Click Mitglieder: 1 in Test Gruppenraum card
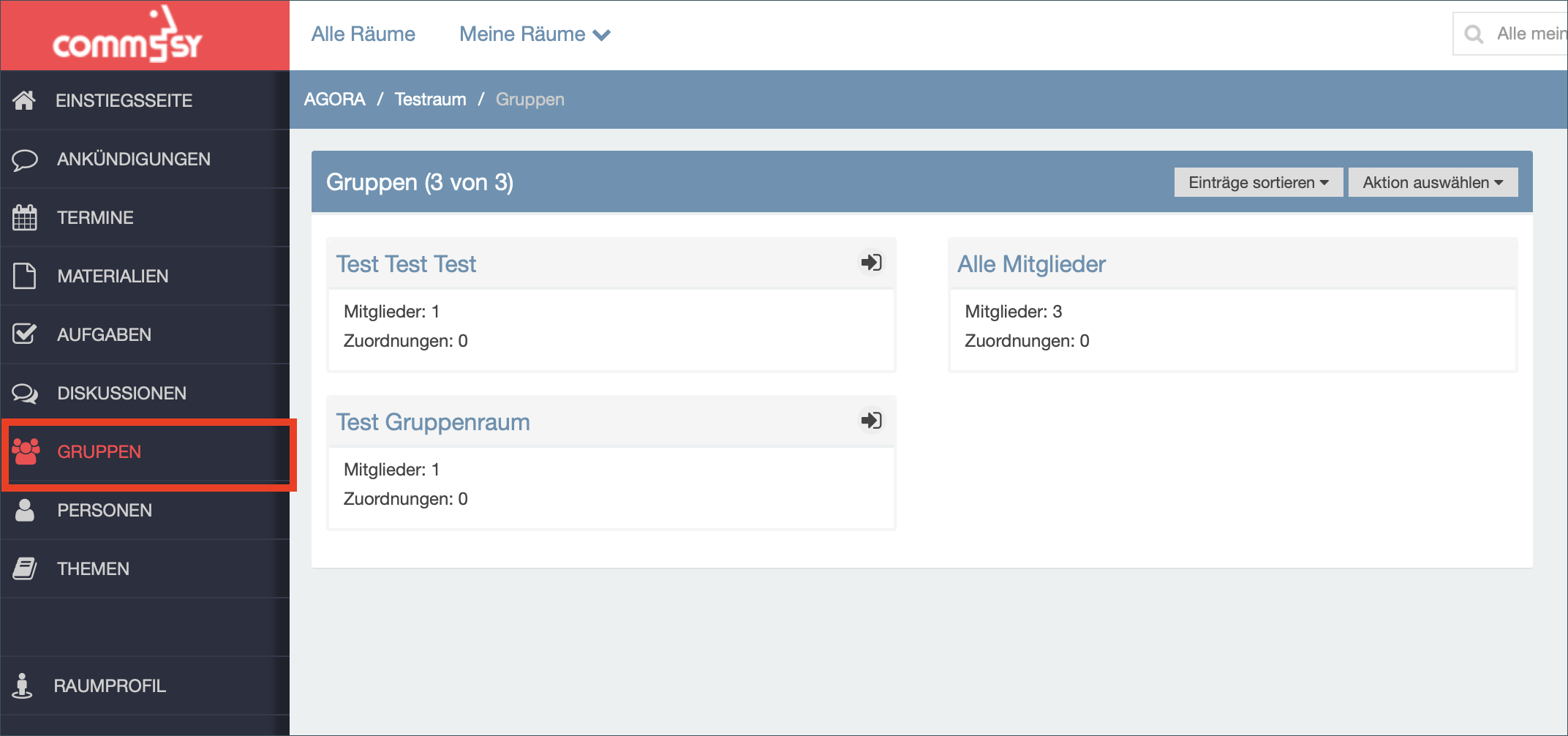 pyautogui.click(x=391, y=470)
